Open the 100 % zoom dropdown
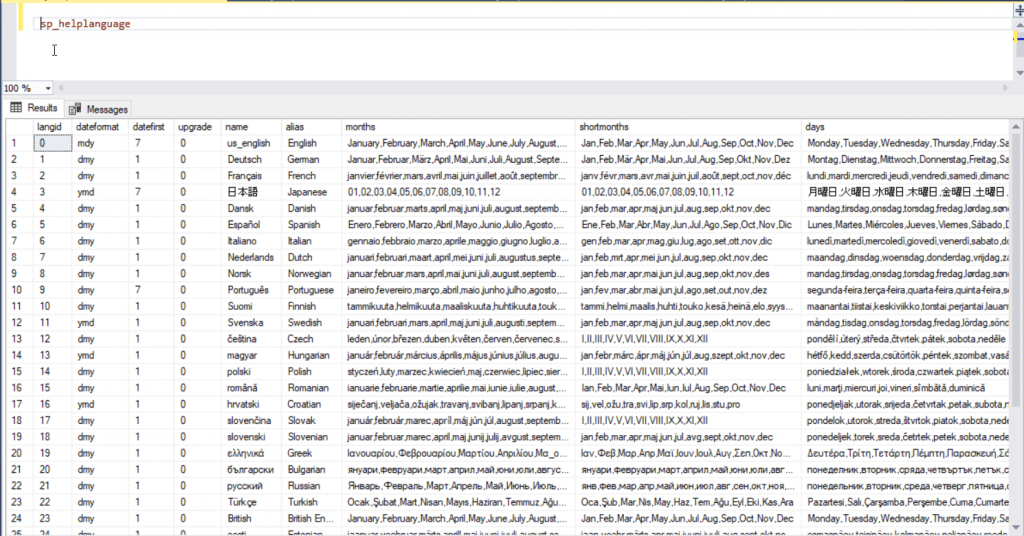Viewport: 1024px width, 536px height. point(48,88)
